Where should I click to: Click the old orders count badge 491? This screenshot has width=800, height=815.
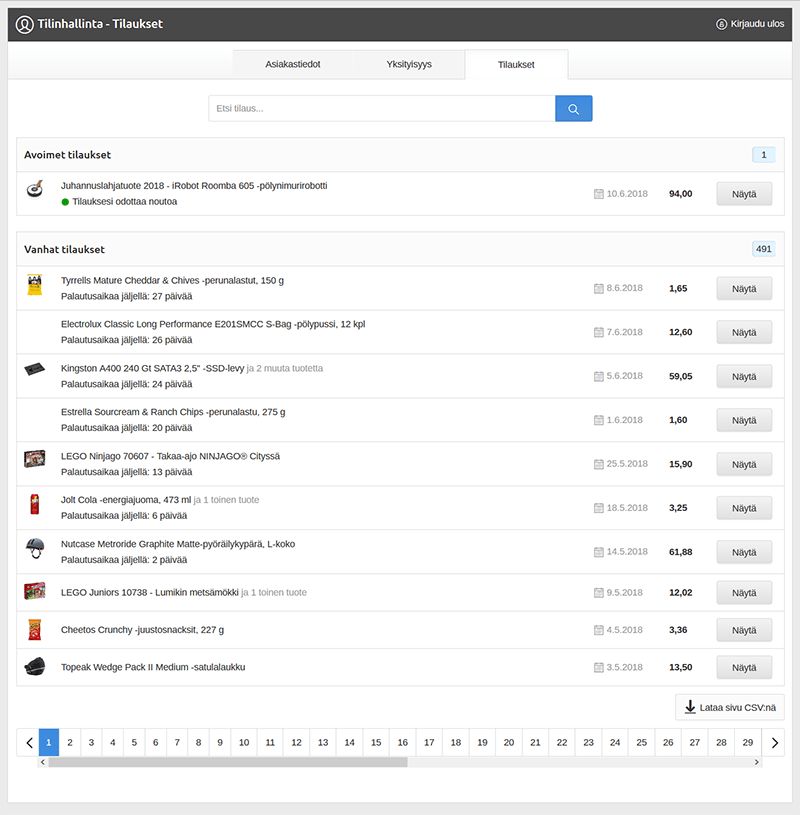tap(764, 249)
